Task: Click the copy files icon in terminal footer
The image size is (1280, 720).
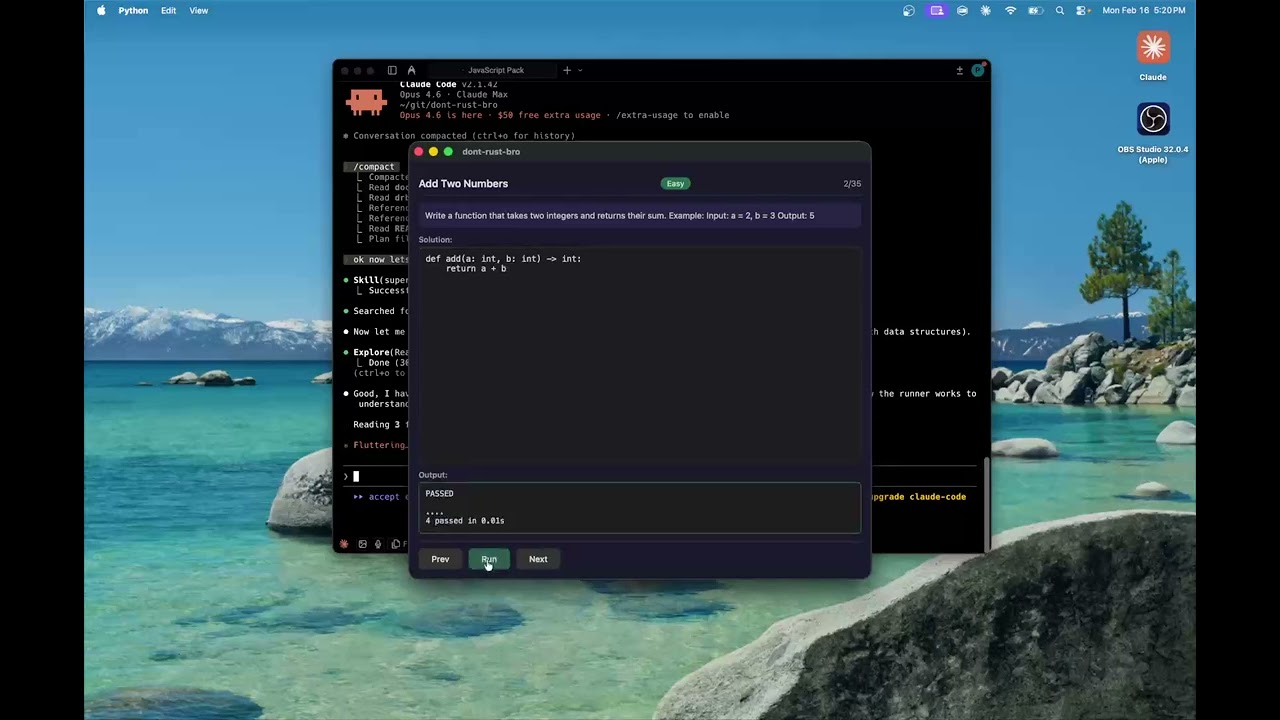Action: [396, 544]
